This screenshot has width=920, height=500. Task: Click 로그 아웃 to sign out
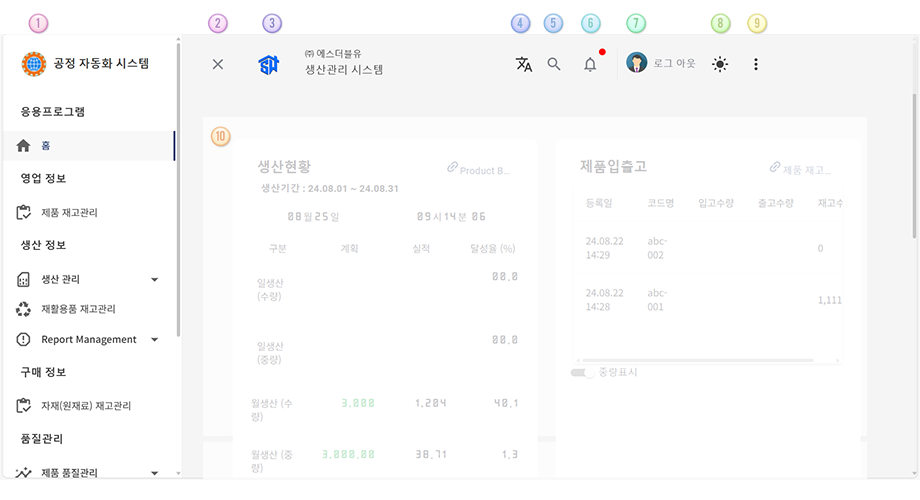(674, 64)
